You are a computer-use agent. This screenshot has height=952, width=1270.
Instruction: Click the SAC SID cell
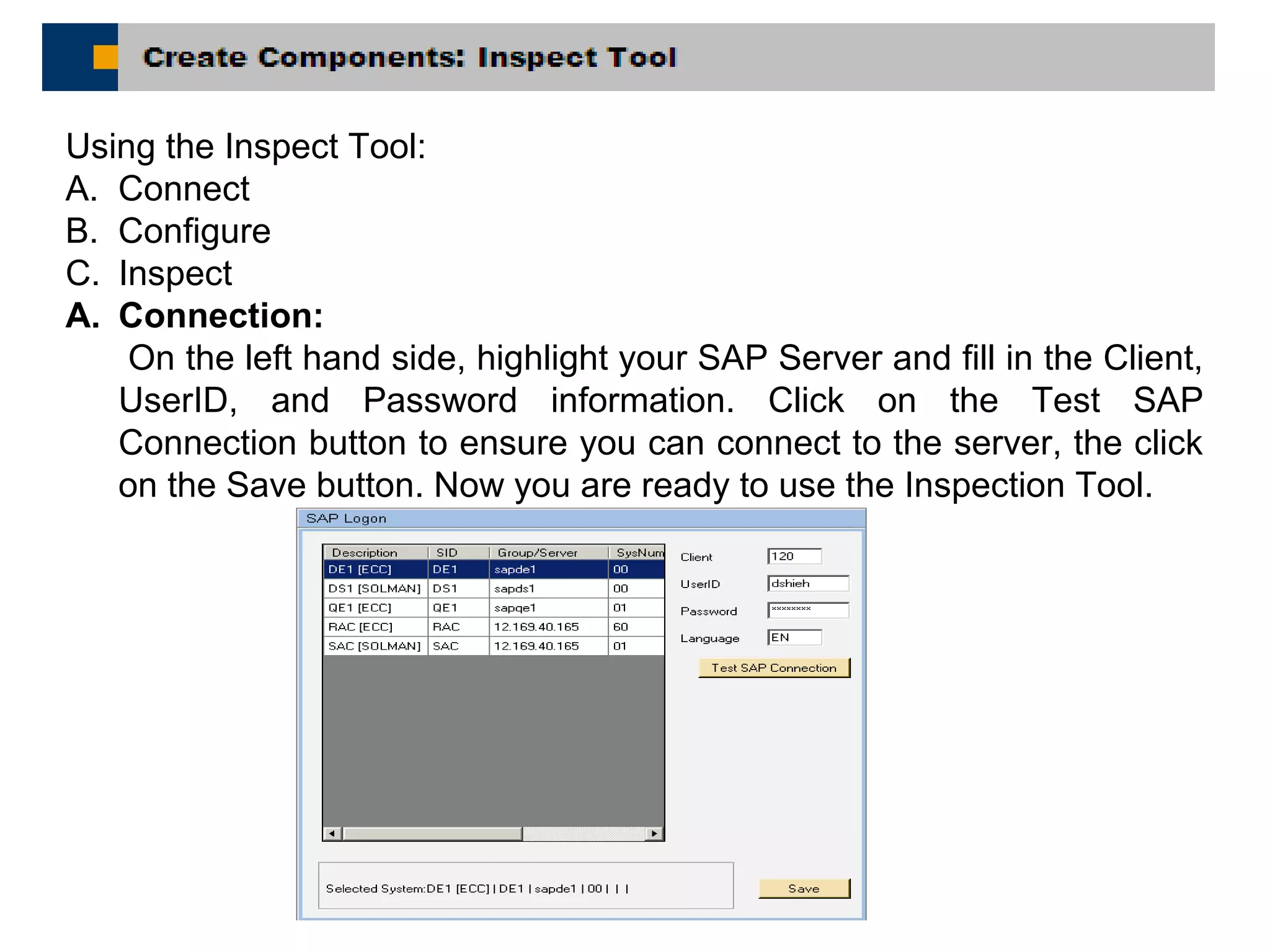[x=459, y=646]
